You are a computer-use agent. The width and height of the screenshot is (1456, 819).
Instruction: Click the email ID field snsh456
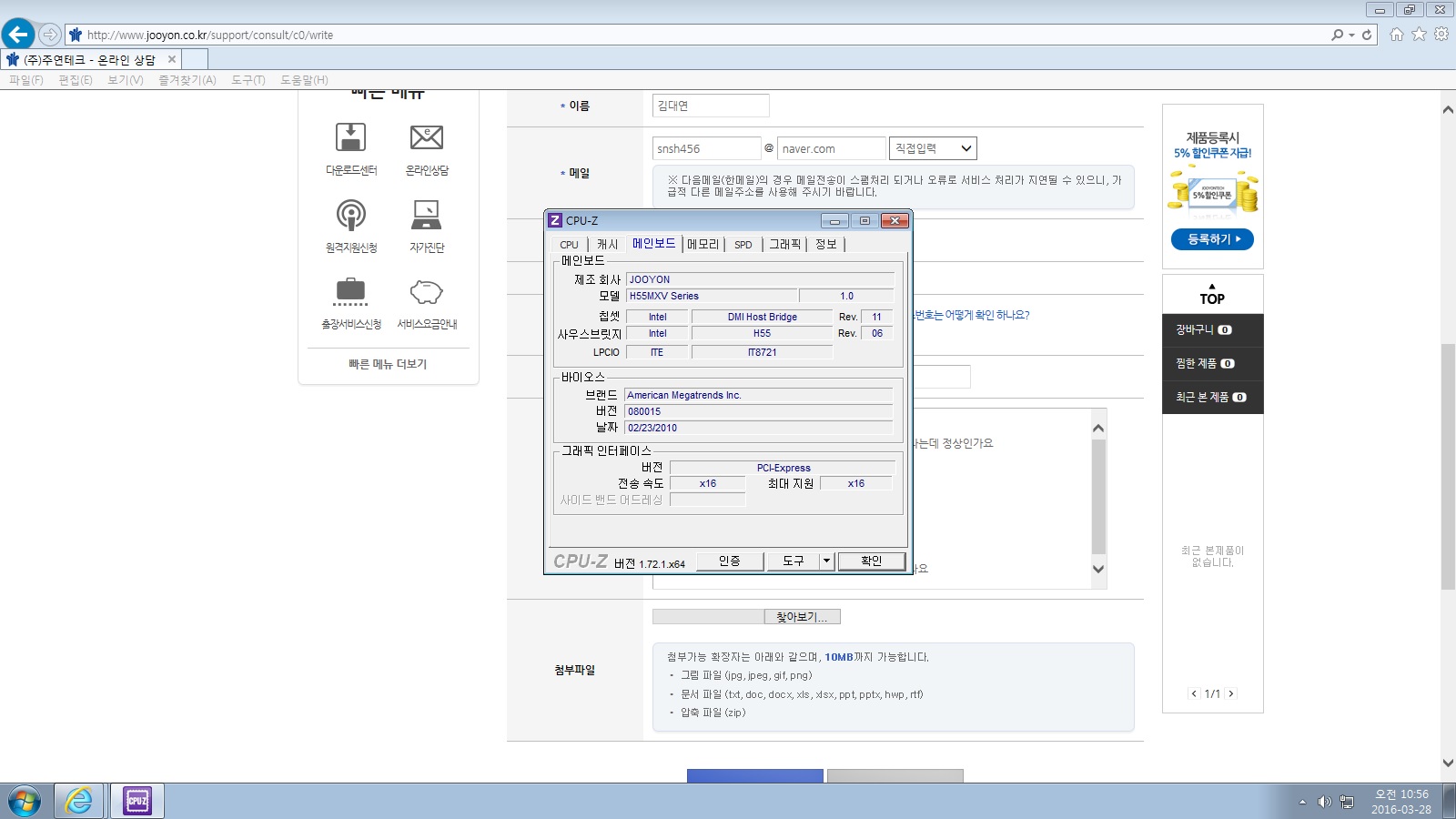(x=706, y=148)
